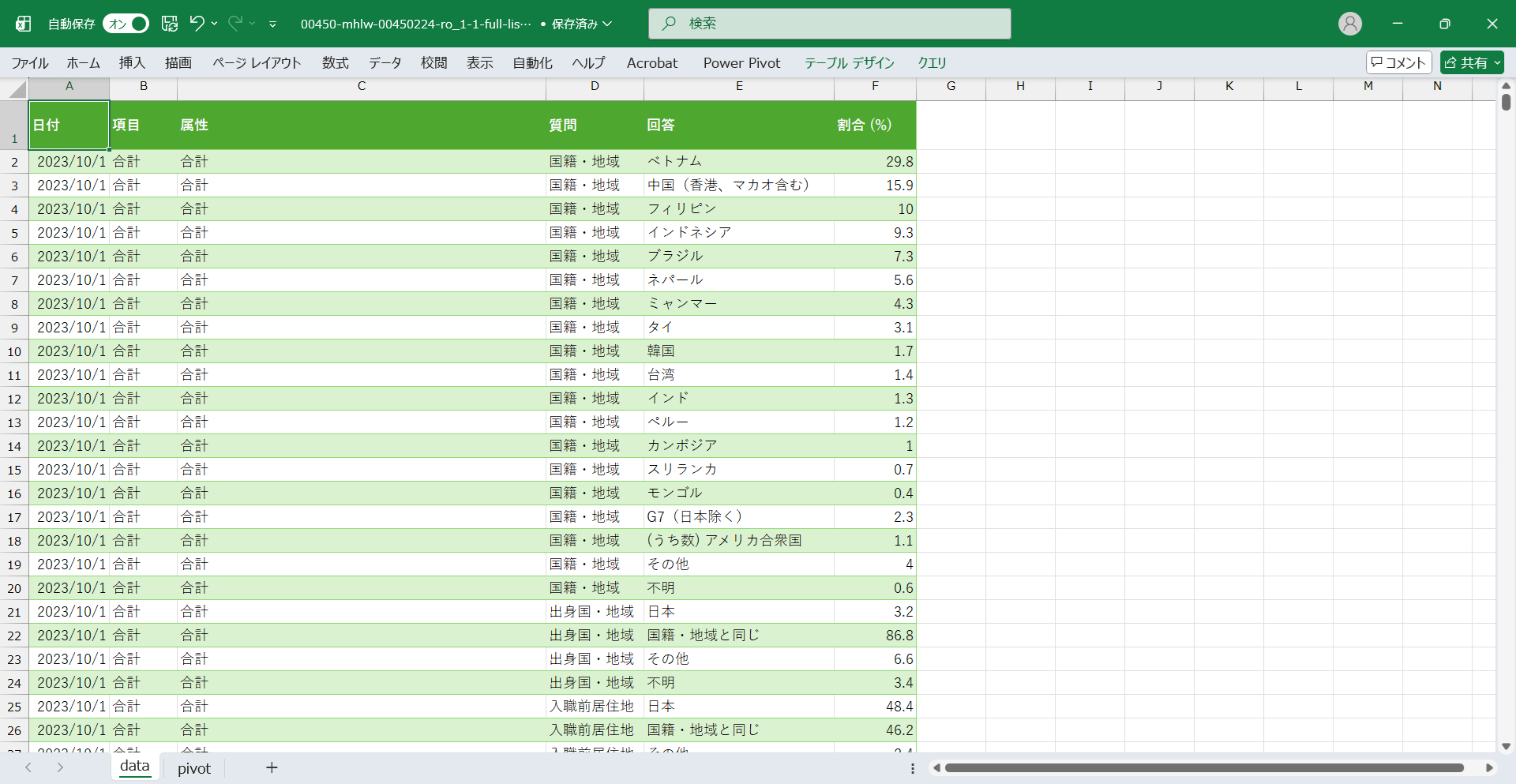Click the Save icon in title bar
The height and width of the screenshot is (784, 1516).
pyautogui.click(x=170, y=24)
